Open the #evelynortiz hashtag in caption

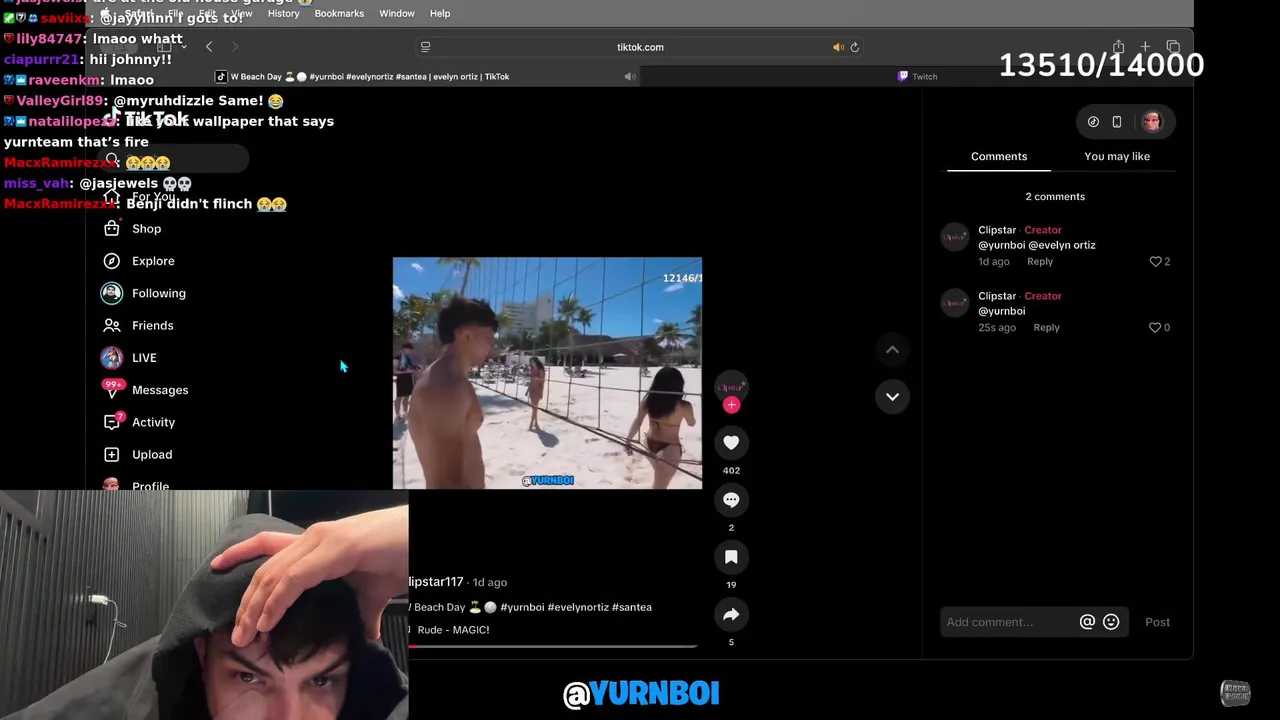click(578, 607)
